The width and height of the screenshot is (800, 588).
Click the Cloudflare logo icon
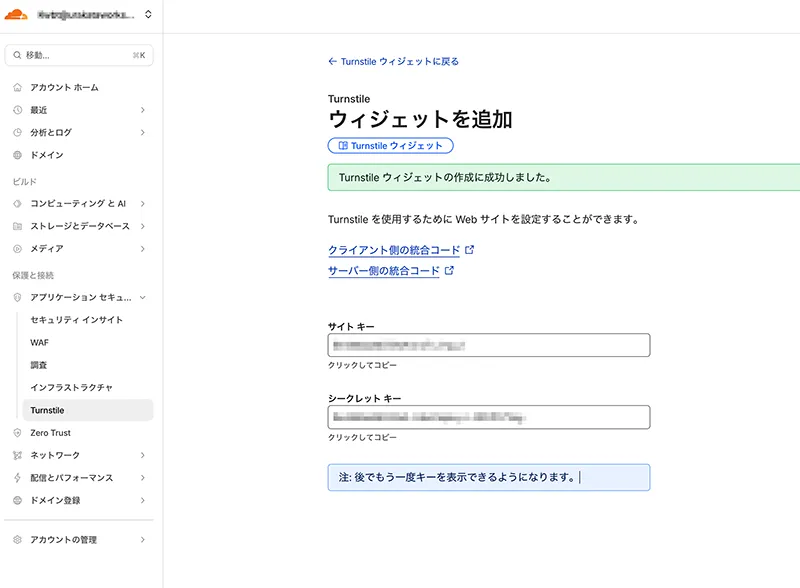[x=17, y=15]
